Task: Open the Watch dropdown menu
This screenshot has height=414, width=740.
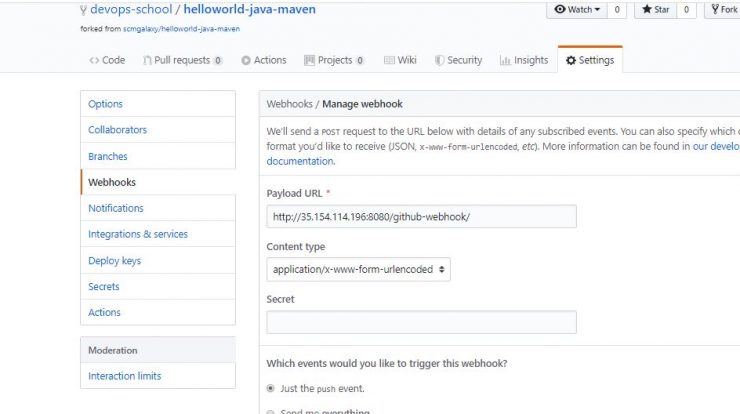Action: (576, 9)
